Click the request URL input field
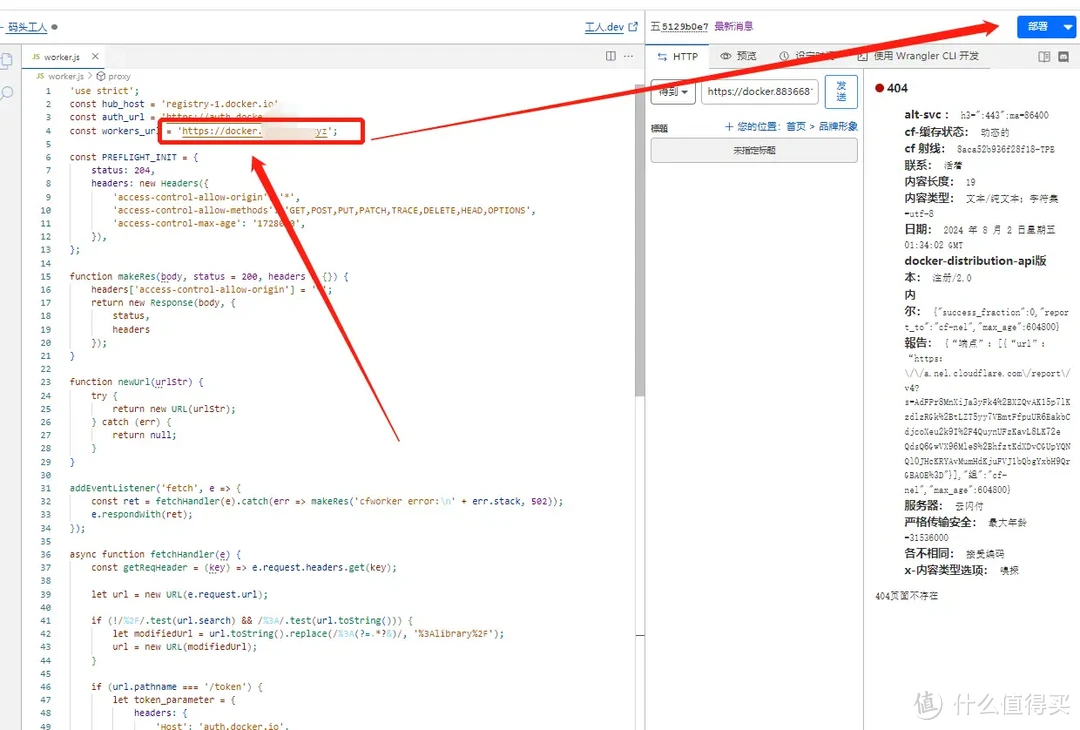This screenshot has width=1080, height=730. tap(759, 92)
